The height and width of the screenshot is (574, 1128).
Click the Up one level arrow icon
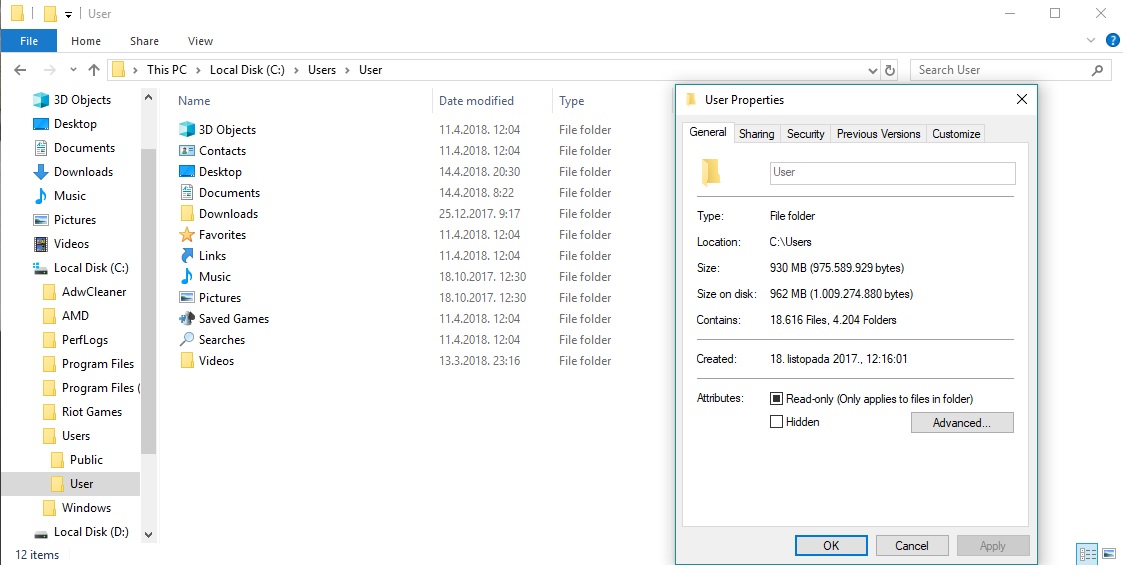coord(94,70)
